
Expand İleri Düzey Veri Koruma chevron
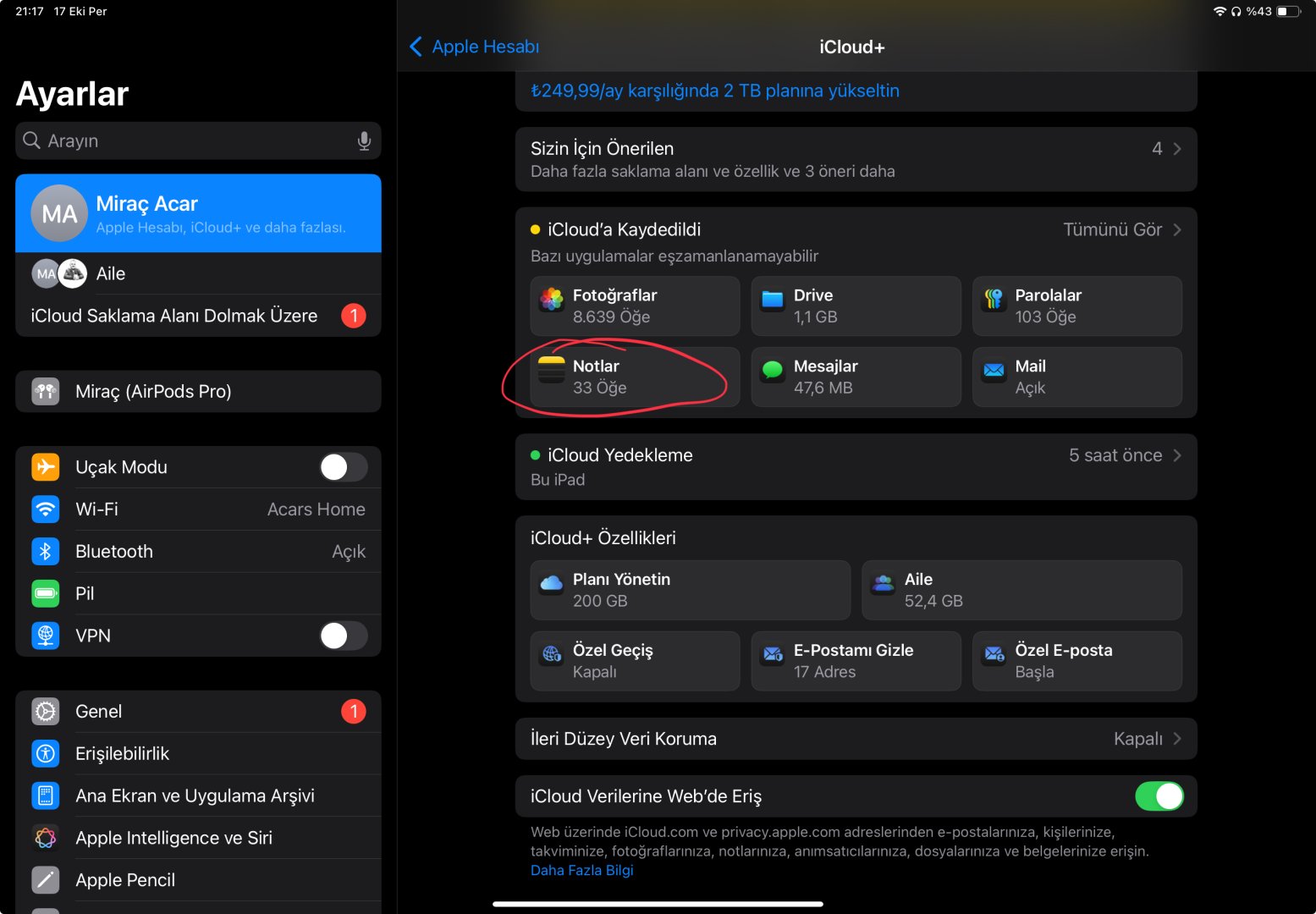click(1177, 739)
